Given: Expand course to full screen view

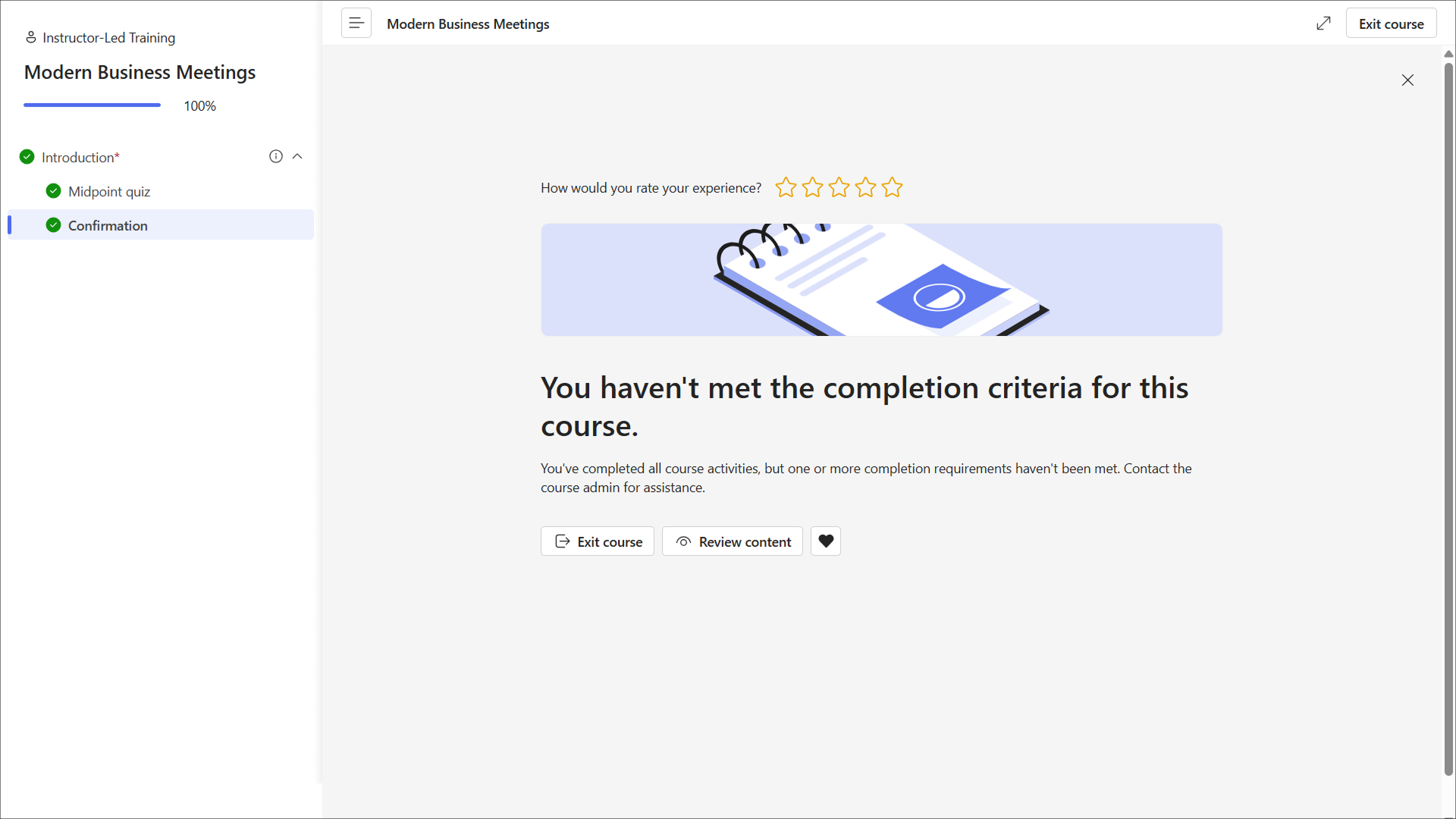Looking at the screenshot, I should coord(1323,24).
